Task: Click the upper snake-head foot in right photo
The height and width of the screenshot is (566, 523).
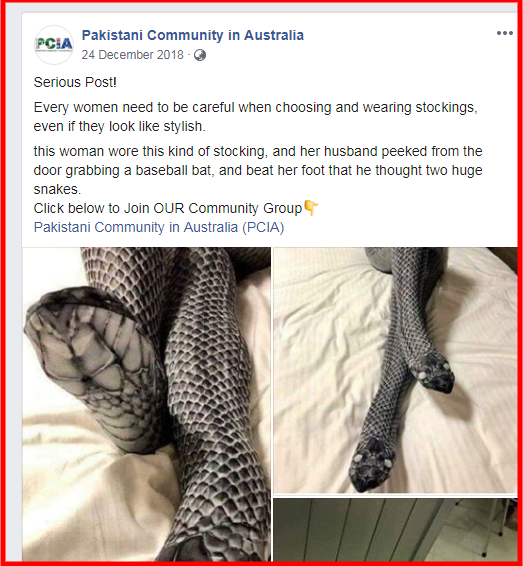Action: pyautogui.click(x=432, y=373)
